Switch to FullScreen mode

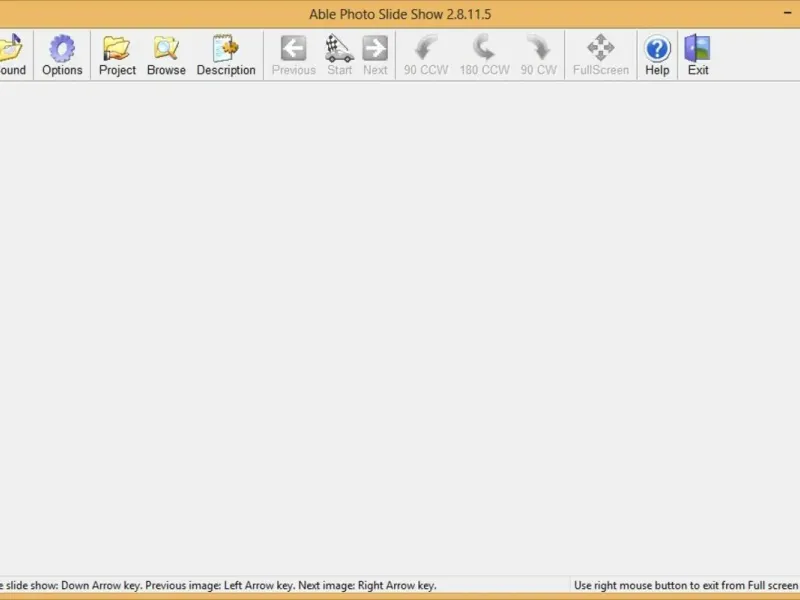click(x=601, y=55)
